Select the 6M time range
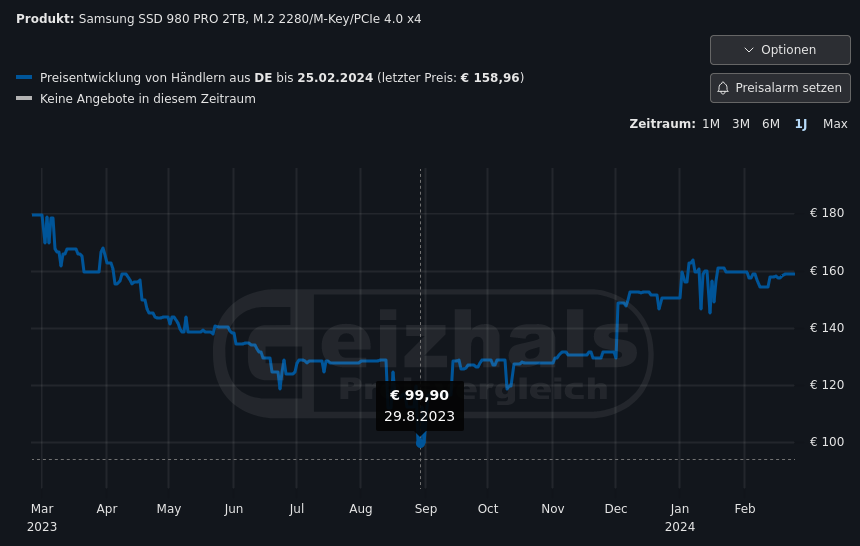Screen dimensions: 860x546 point(771,124)
